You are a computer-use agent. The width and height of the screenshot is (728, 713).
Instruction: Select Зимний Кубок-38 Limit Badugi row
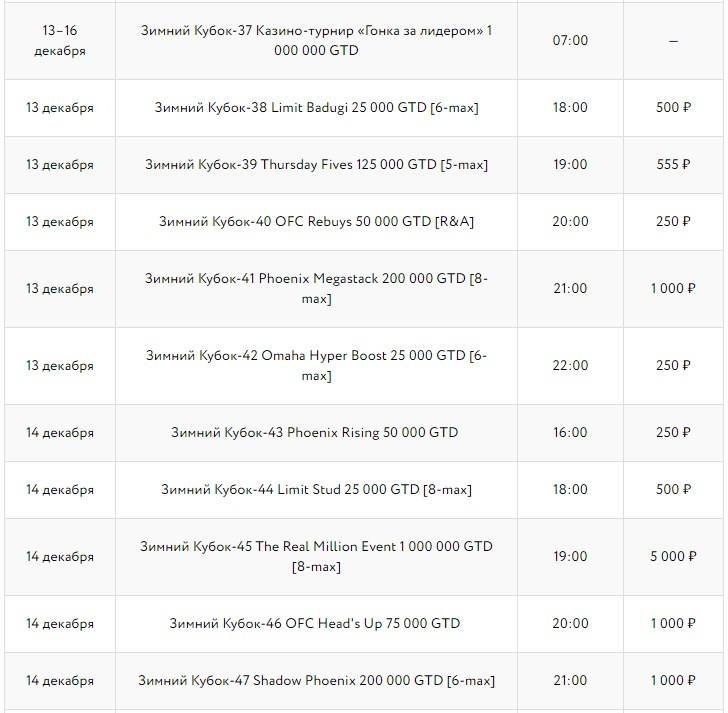pos(316,107)
